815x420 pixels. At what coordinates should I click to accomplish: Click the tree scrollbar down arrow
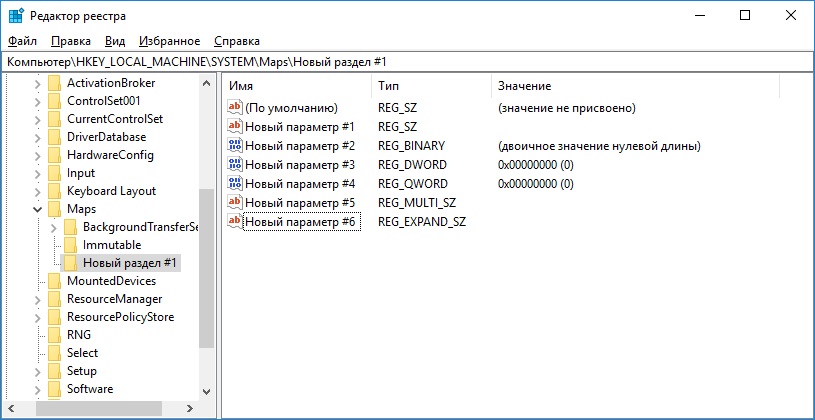(207, 391)
